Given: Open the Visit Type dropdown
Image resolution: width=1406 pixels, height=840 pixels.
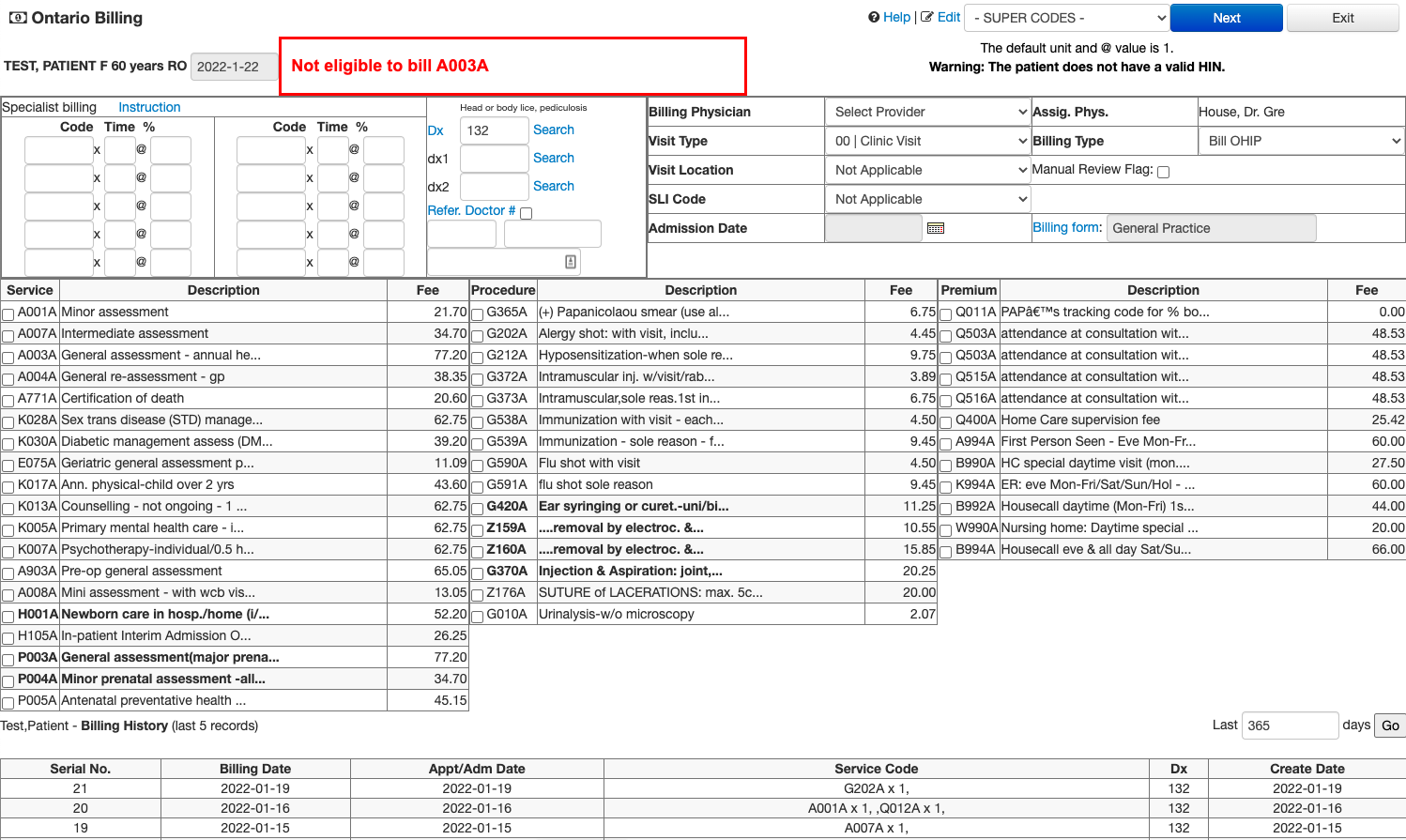Looking at the screenshot, I should coord(927,141).
